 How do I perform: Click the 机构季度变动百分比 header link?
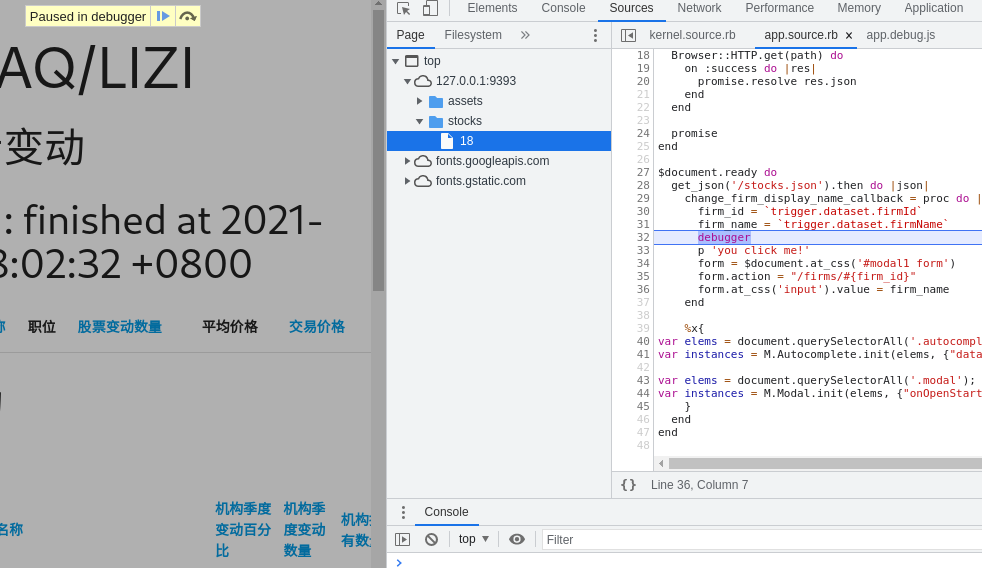243,530
